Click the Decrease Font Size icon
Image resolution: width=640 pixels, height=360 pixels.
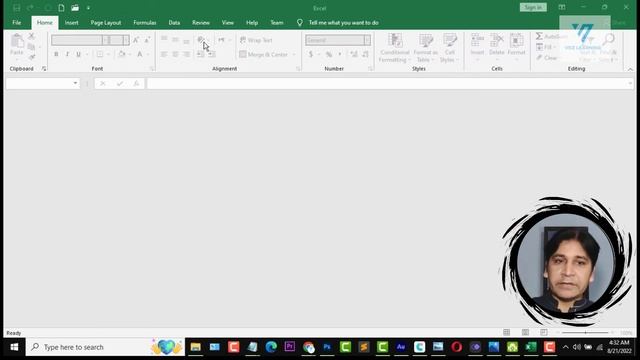[147, 40]
